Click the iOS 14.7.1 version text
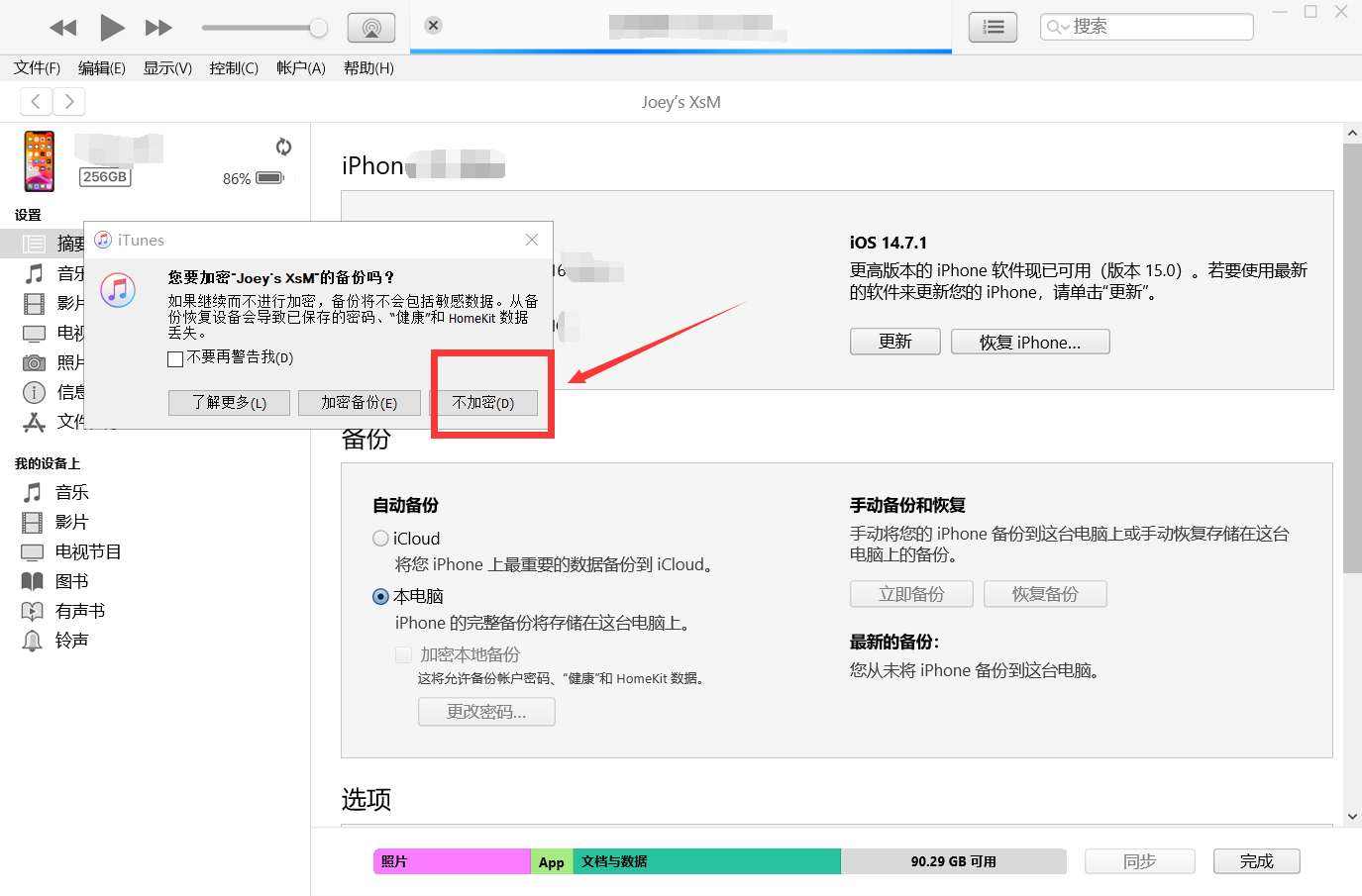The image size is (1362, 896). click(889, 243)
